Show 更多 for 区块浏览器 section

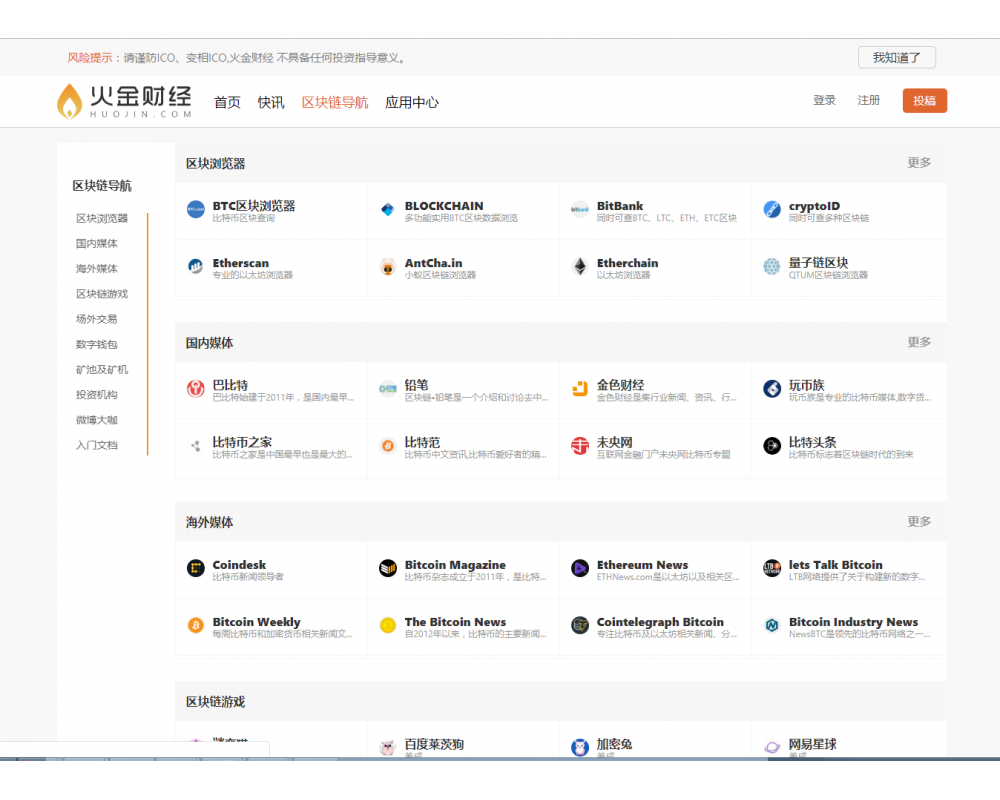pos(919,163)
